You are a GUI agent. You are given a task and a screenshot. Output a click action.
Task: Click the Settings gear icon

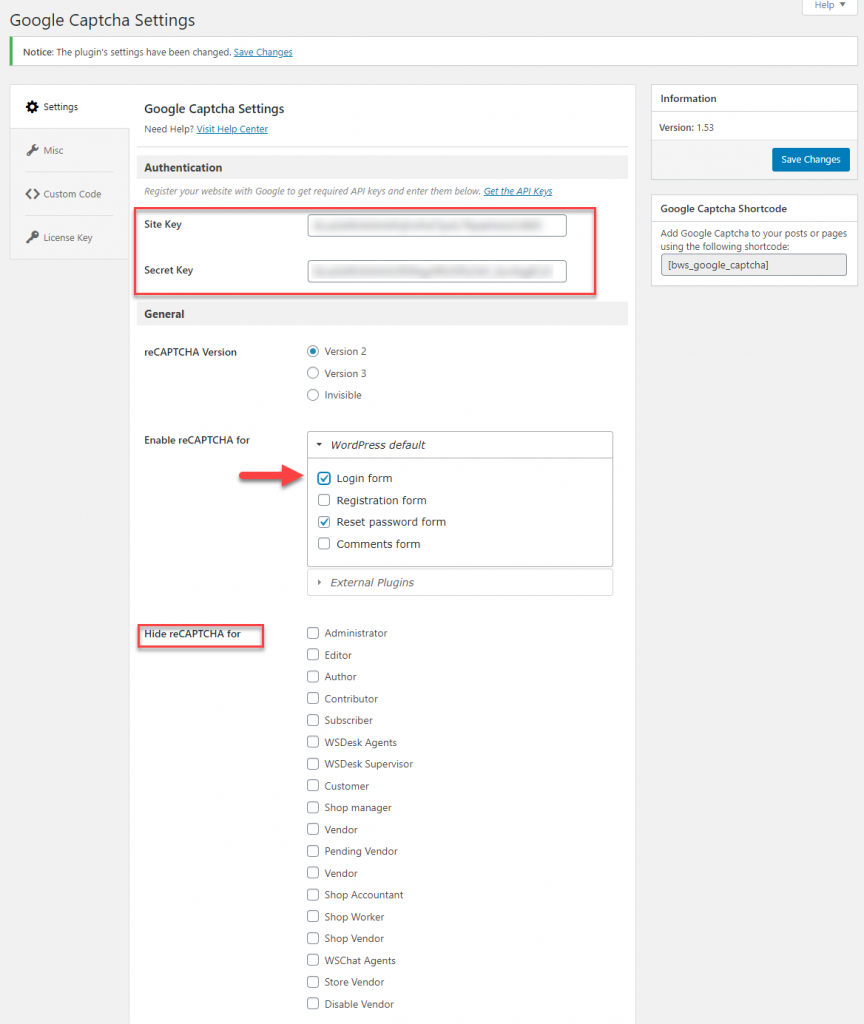[x=32, y=106]
